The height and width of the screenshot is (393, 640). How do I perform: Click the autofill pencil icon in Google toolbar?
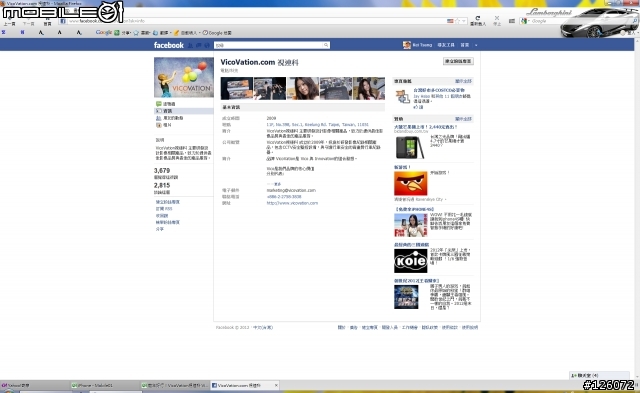(176, 33)
